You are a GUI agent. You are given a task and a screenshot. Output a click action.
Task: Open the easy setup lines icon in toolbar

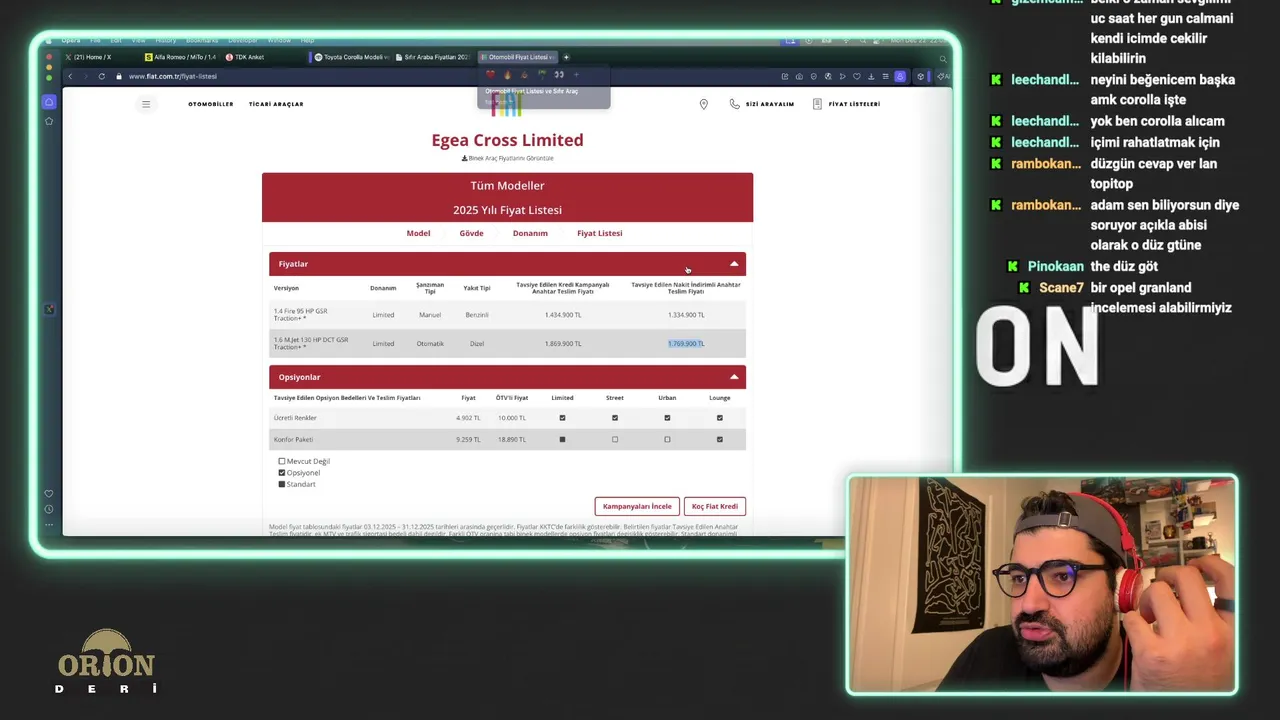[x=885, y=76]
